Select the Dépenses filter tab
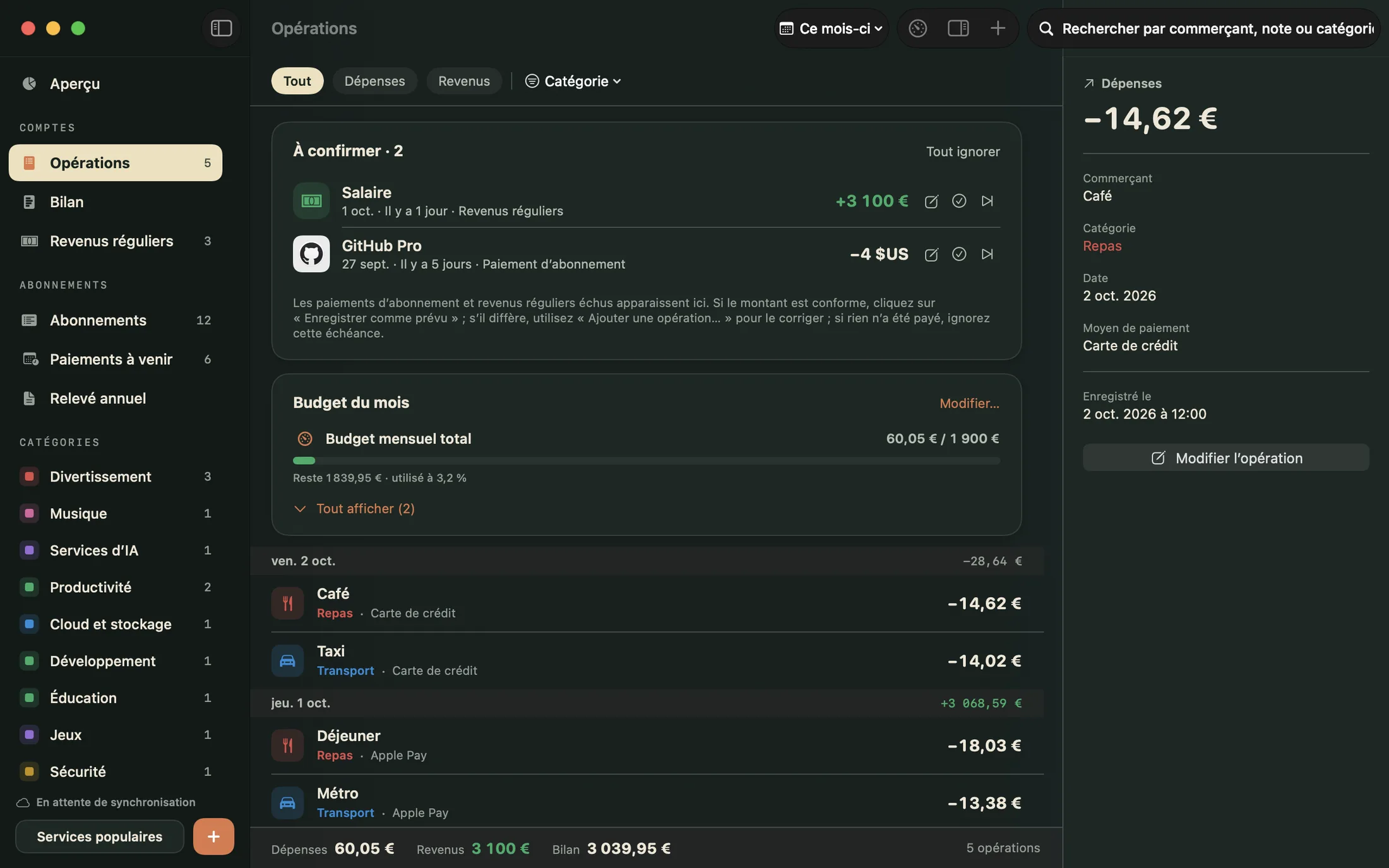The width and height of the screenshot is (1389, 868). (x=374, y=81)
